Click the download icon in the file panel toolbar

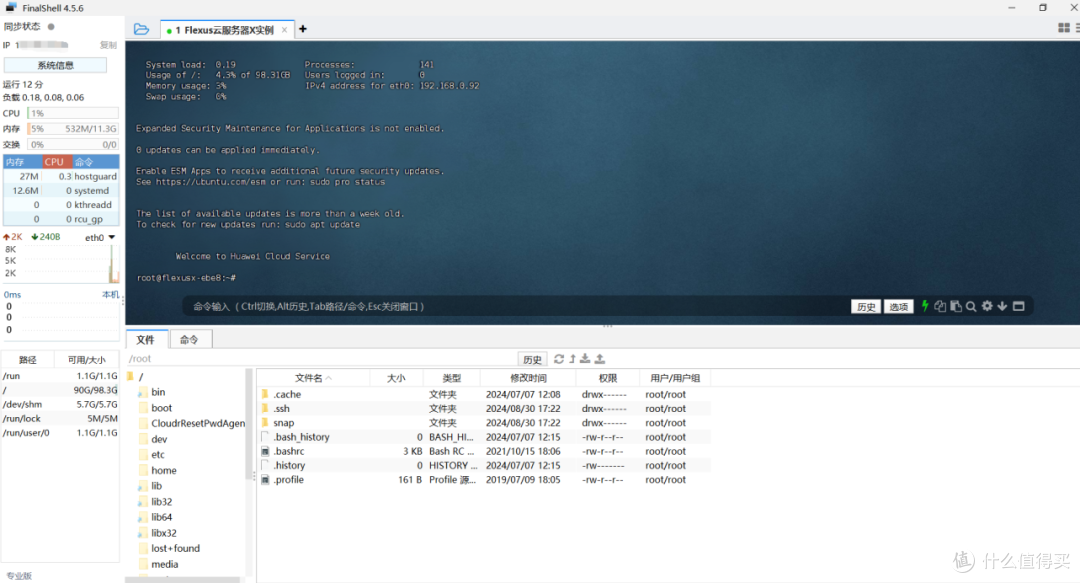coord(586,359)
